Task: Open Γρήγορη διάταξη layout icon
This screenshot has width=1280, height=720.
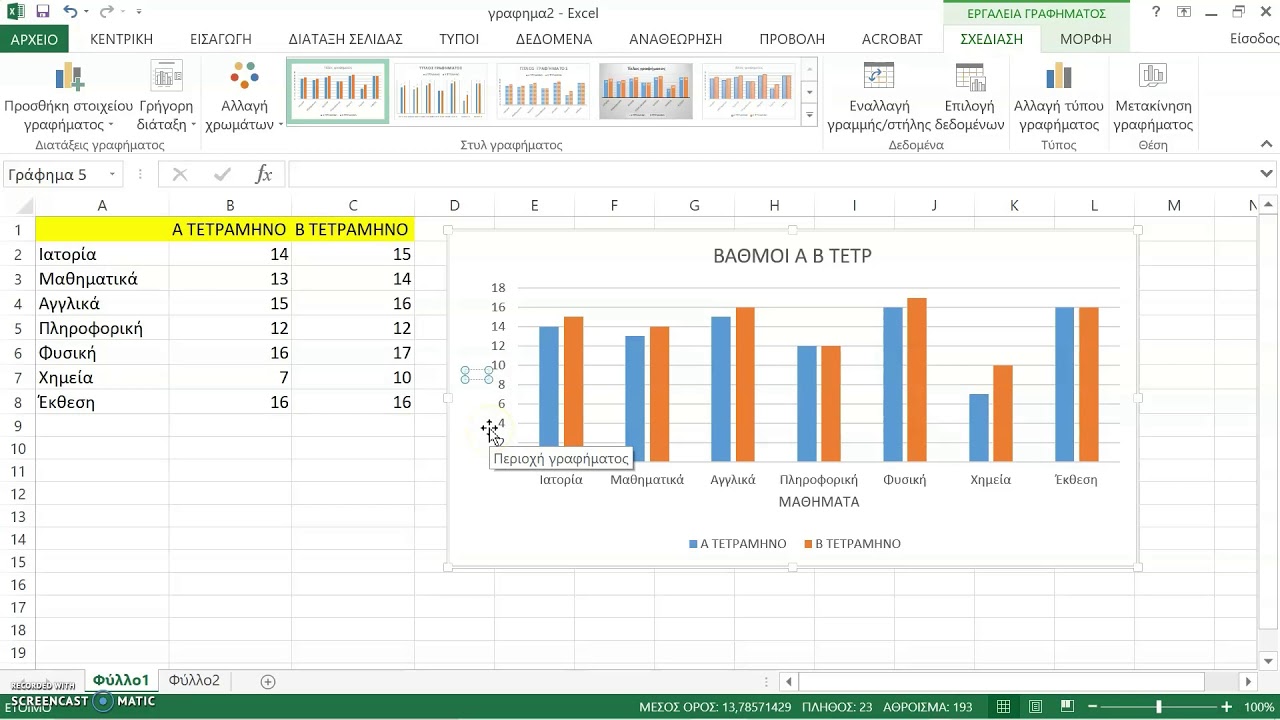Action: coord(166,77)
